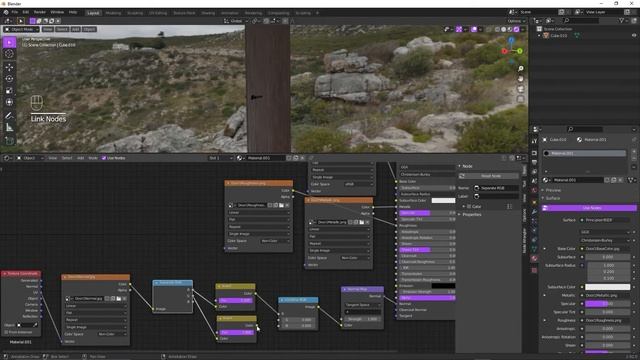Open the Edit menu
This screenshot has width=640, height=360.
click(x=26, y=12)
